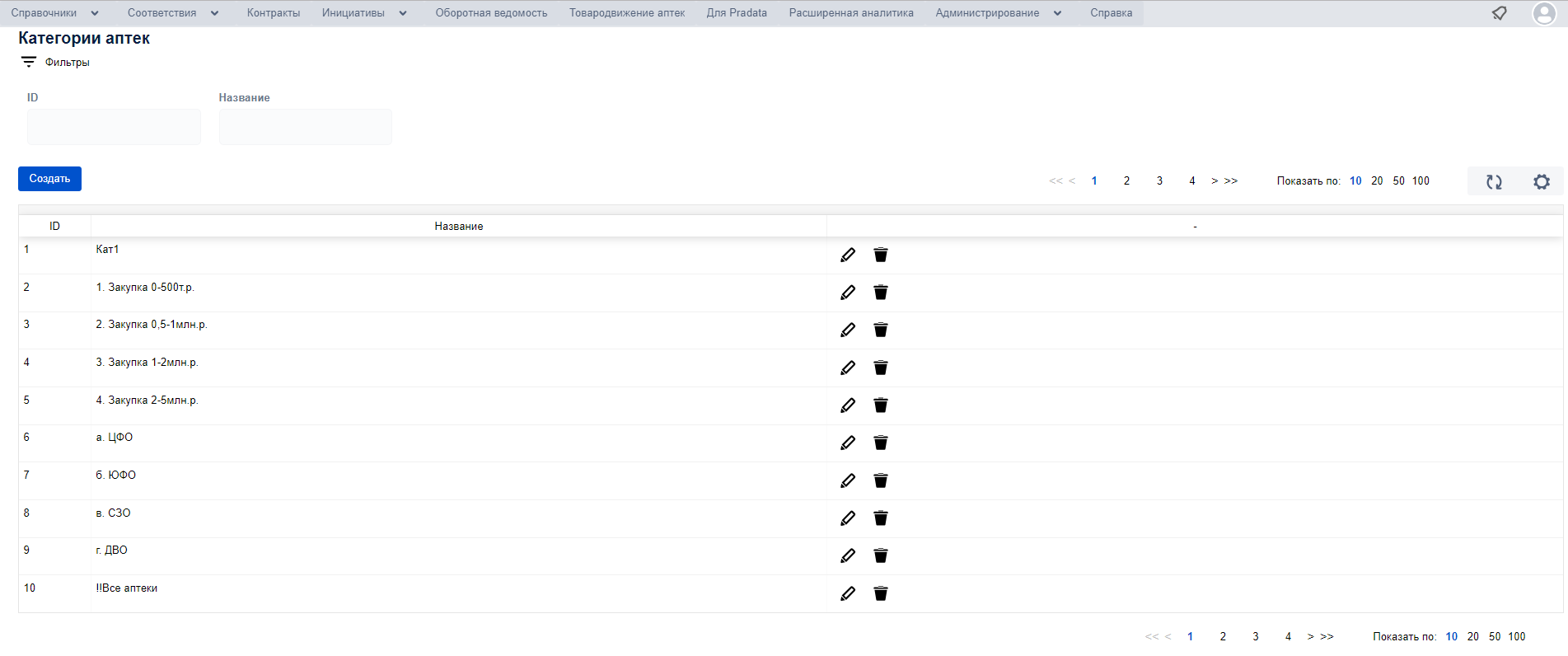Screen dimensions: 1568x656
Task: Go to page 2 in top pagination
Action: (1126, 181)
